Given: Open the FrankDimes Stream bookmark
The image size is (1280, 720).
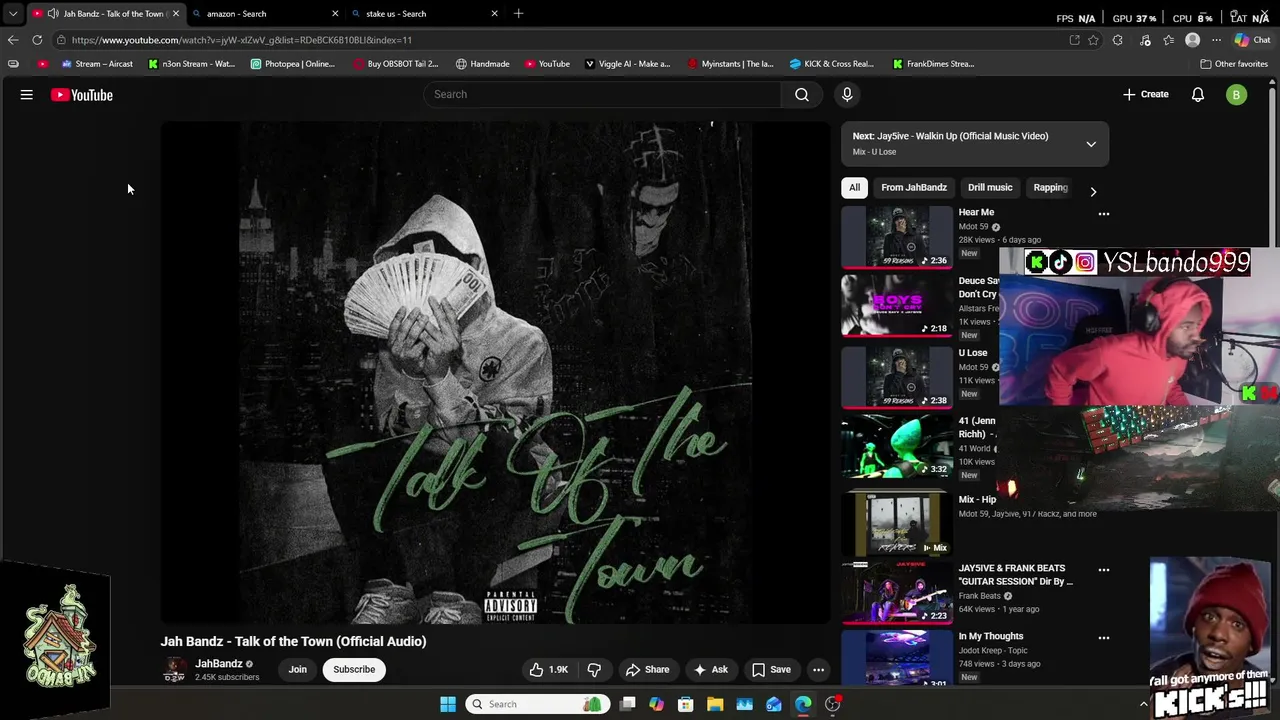Looking at the screenshot, I should (x=933, y=64).
